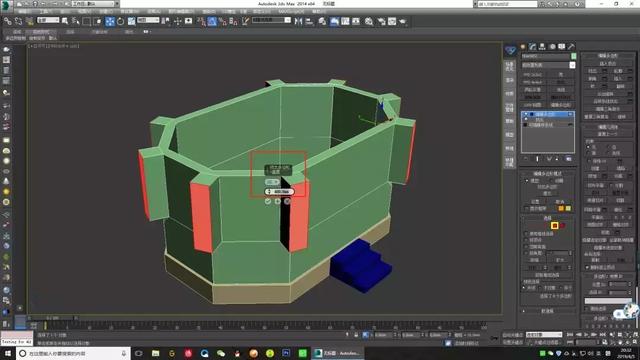640x360 pixels.
Task: Open the Freeform ribbon tab
Action: pos(41,31)
